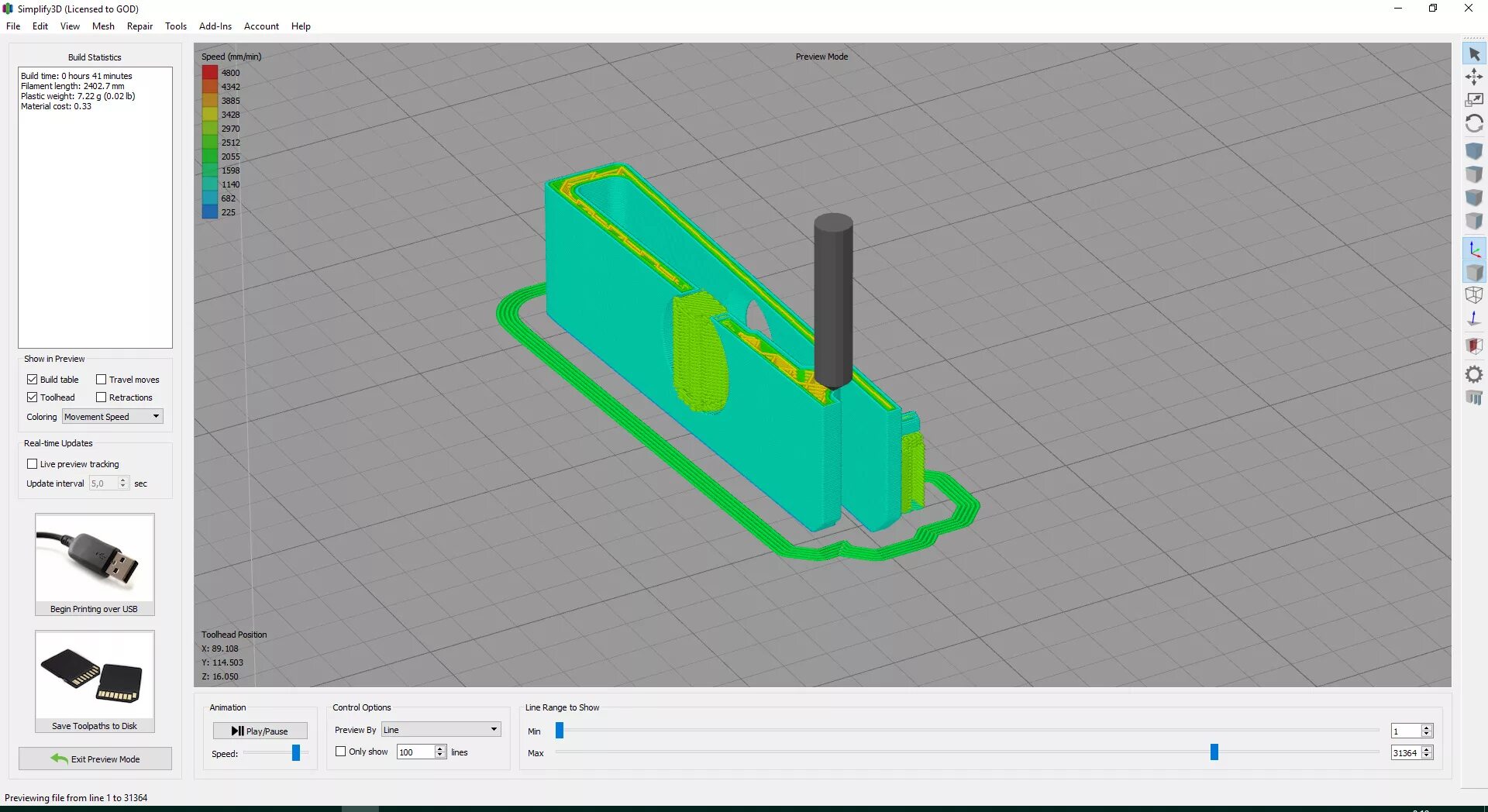Open the Repair menu
This screenshot has height=812, width=1488.
tap(139, 26)
